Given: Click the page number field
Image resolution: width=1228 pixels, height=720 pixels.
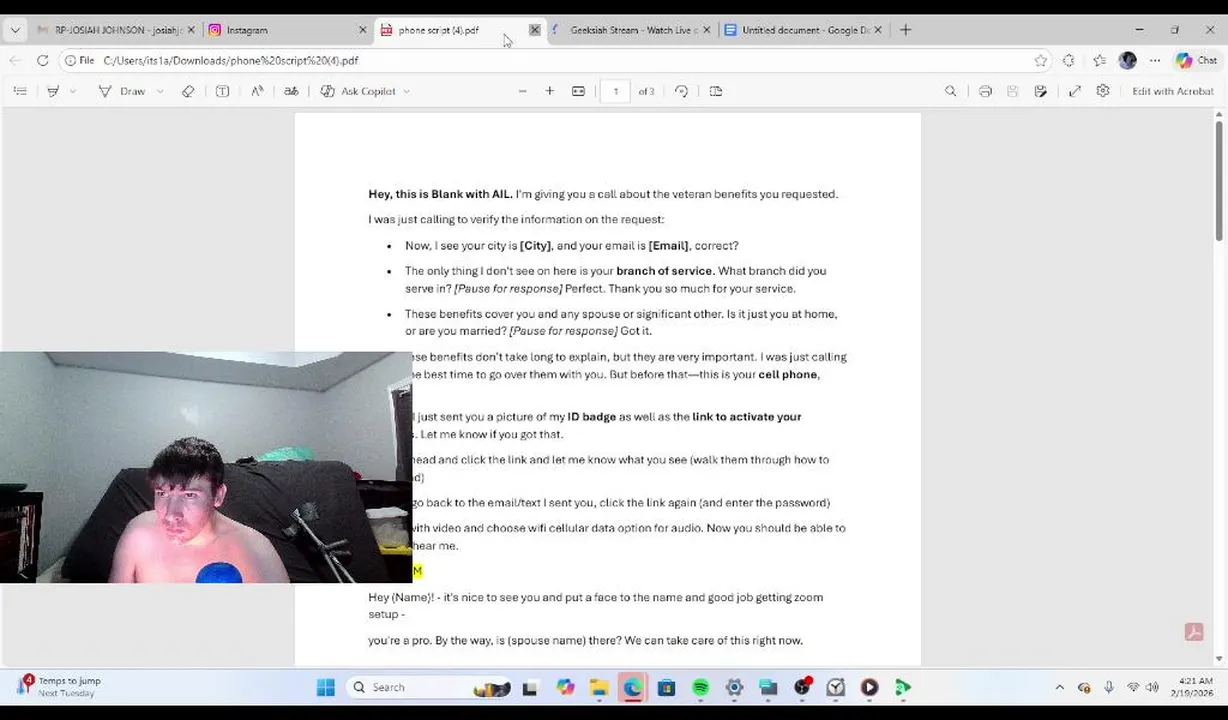Looking at the screenshot, I should point(615,91).
